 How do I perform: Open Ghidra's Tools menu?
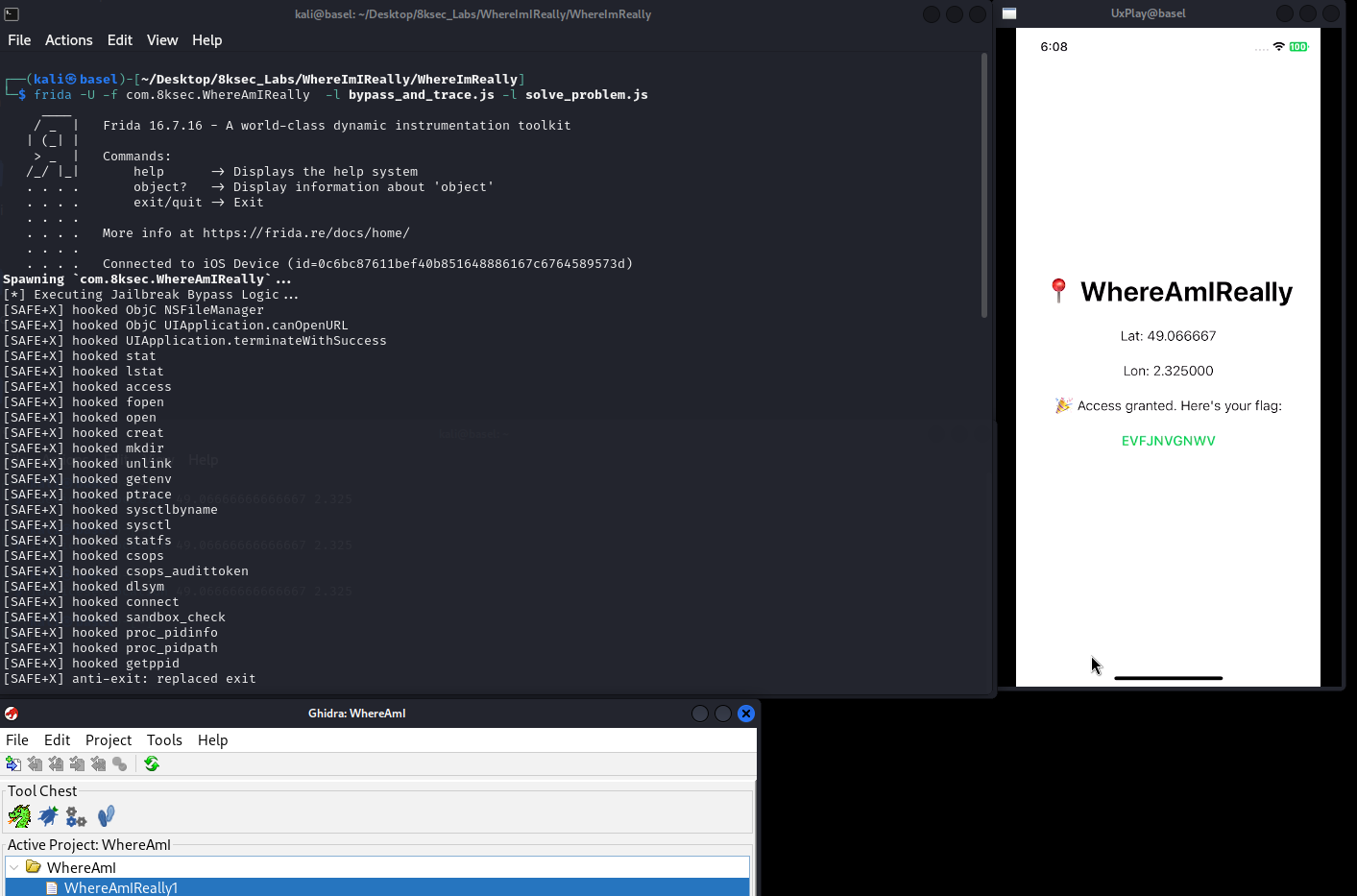coord(164,740)
